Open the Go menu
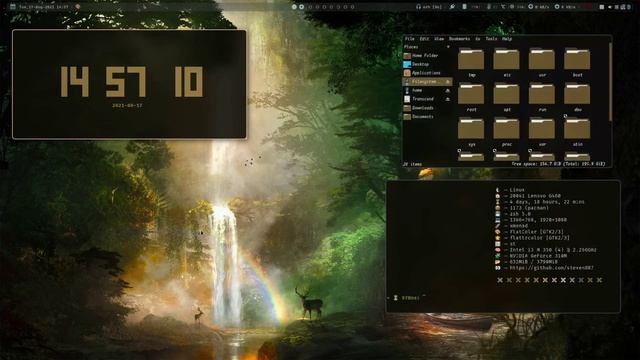640x360 pixels. coord(478,39)
